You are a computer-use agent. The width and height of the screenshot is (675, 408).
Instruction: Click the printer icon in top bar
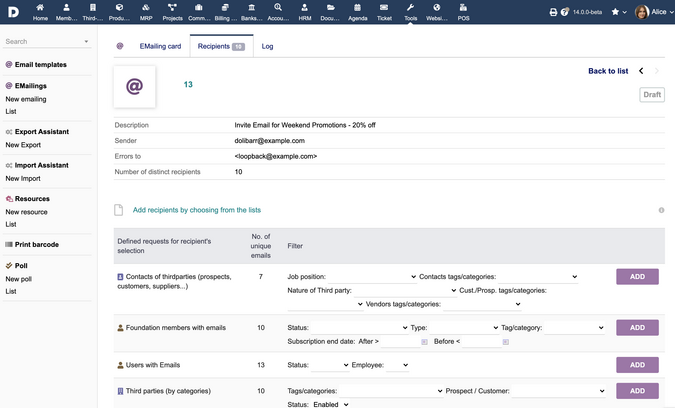pos(554,12)
